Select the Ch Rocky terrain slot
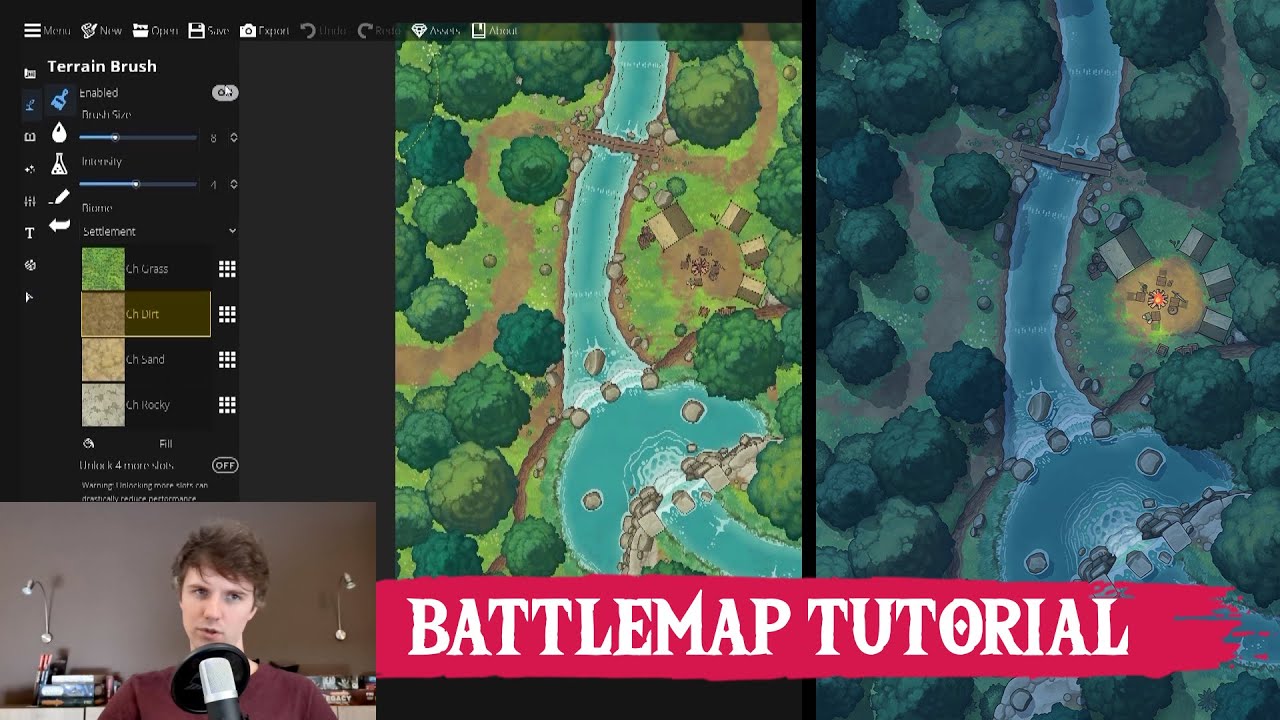1280x720 pixels. point(146,405)
